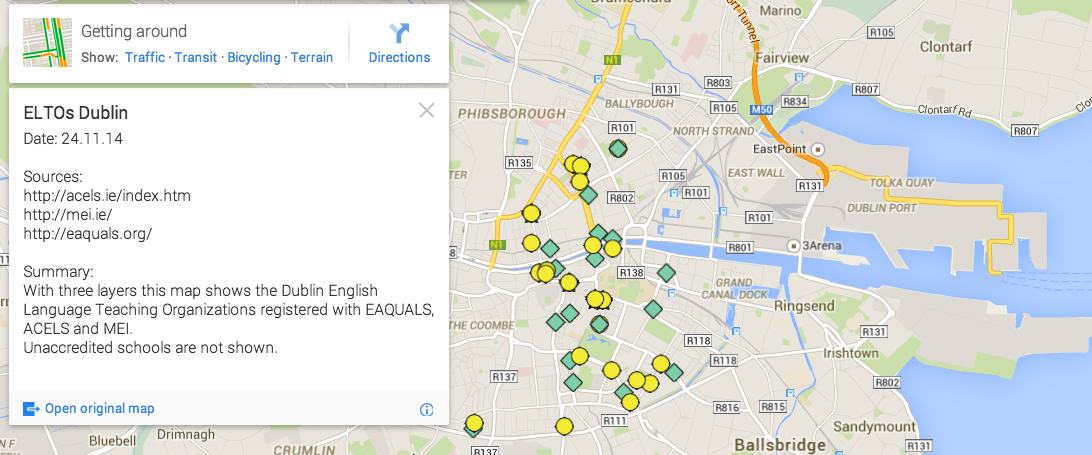Click the M50 motorway shield
Screen dimensions: 1092x455
point(760,109)
